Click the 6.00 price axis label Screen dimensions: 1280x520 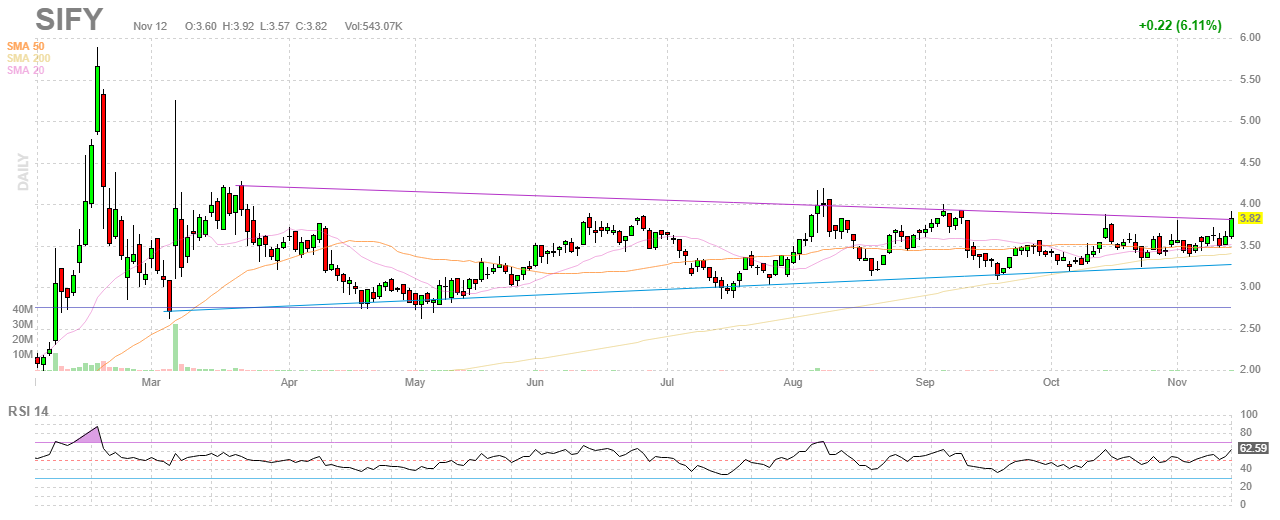(x=1249, y=37)
